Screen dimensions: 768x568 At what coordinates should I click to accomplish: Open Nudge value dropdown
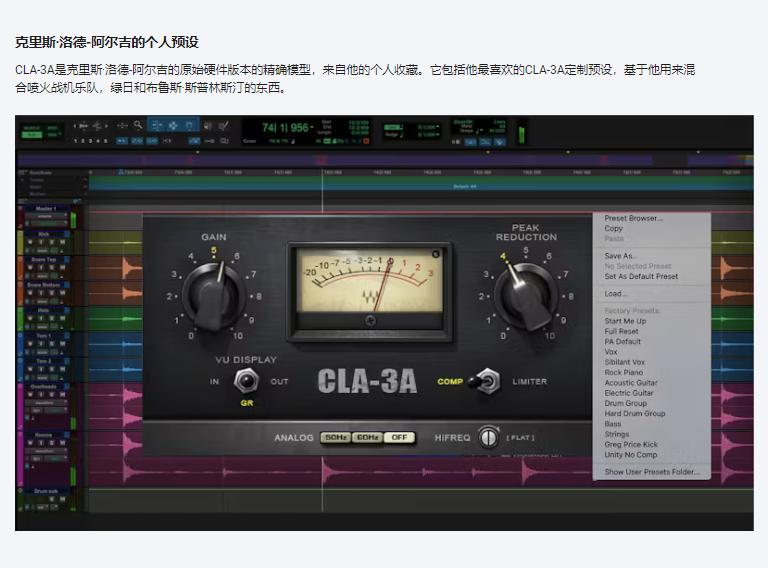click(x=437, y=135)
